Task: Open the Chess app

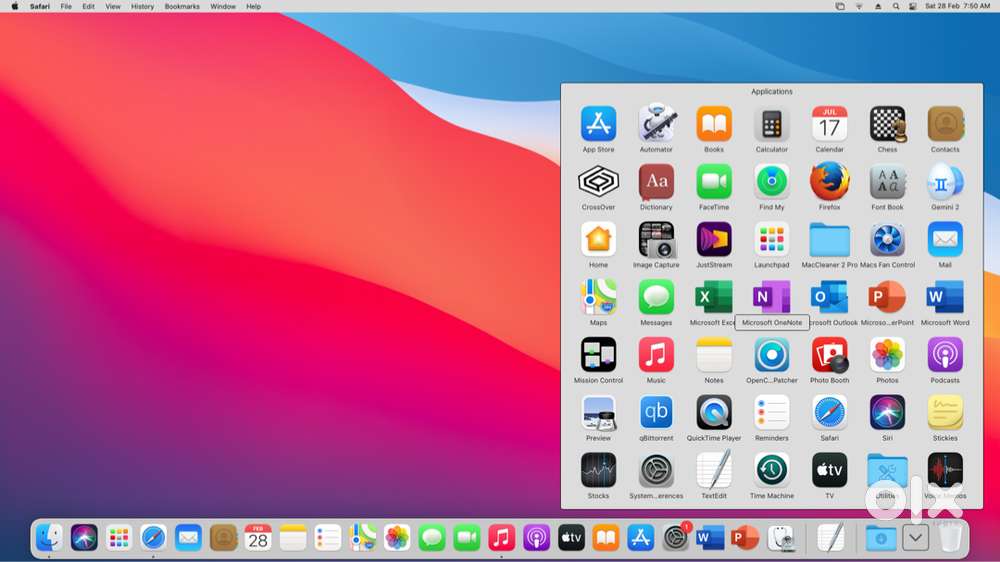Action: (x=887, y=124)
